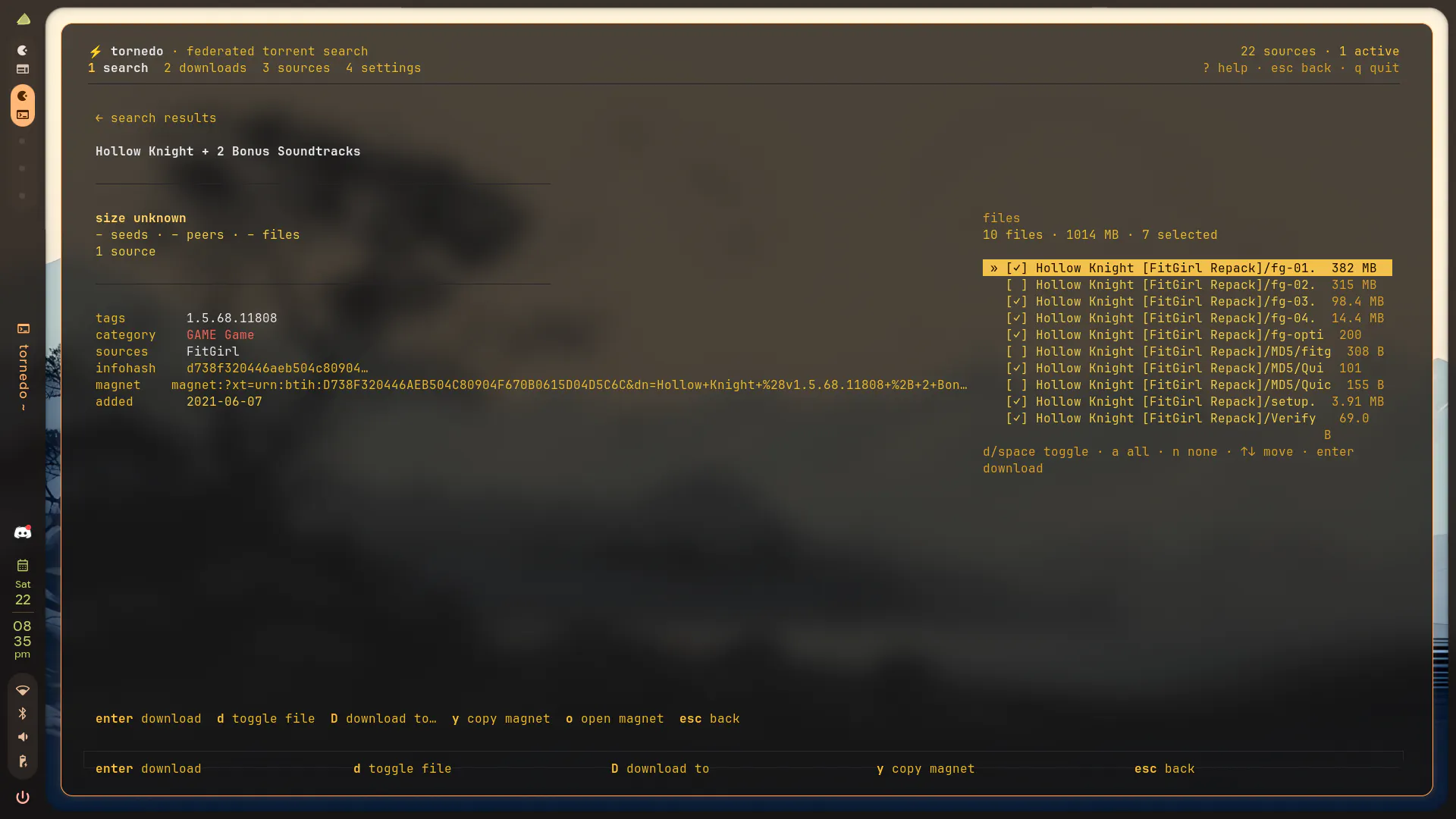Switch to the 1 search tab

[x=118, y=68]
